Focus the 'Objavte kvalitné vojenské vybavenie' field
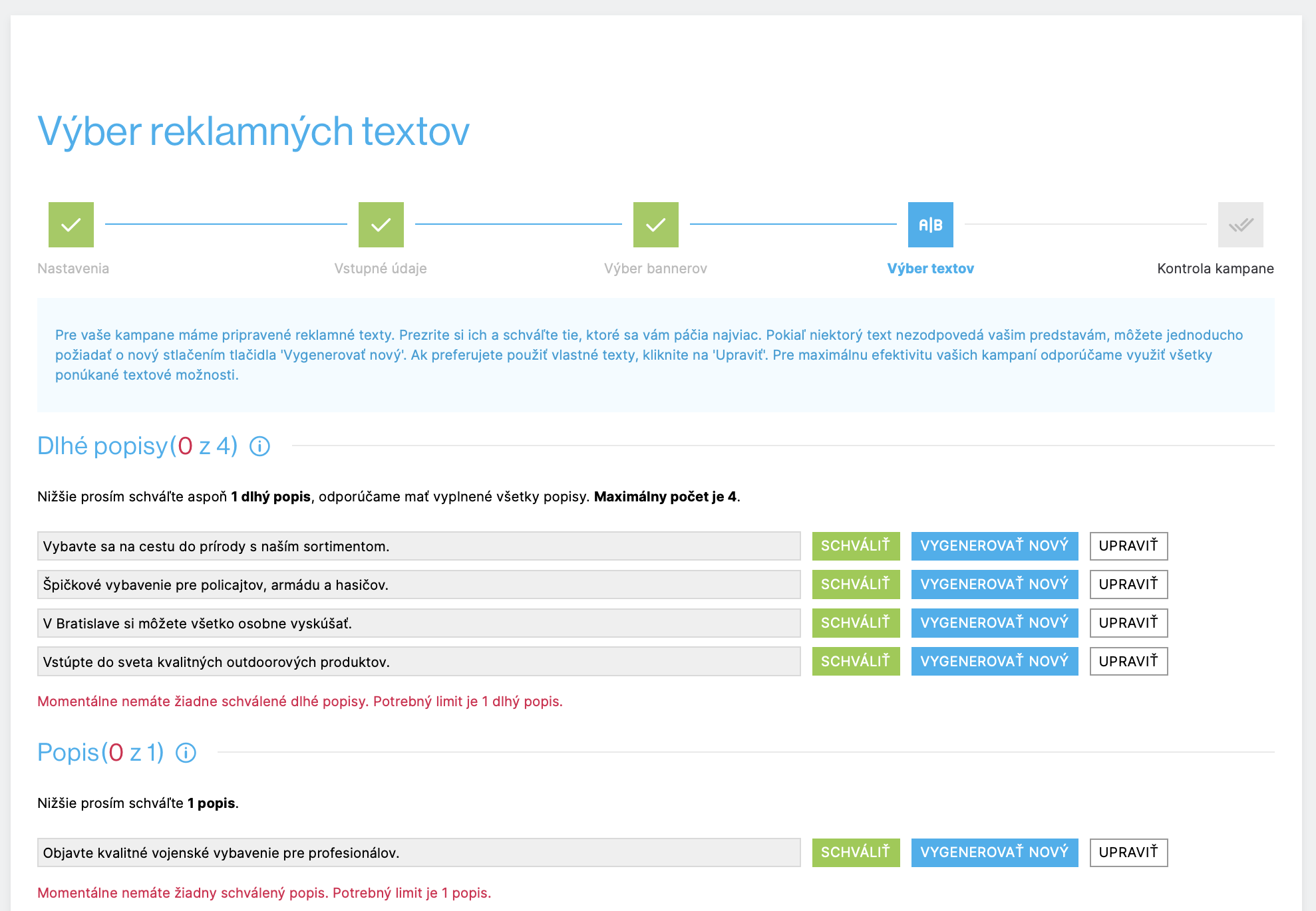The image size is (1316, 911). [419, 852]
